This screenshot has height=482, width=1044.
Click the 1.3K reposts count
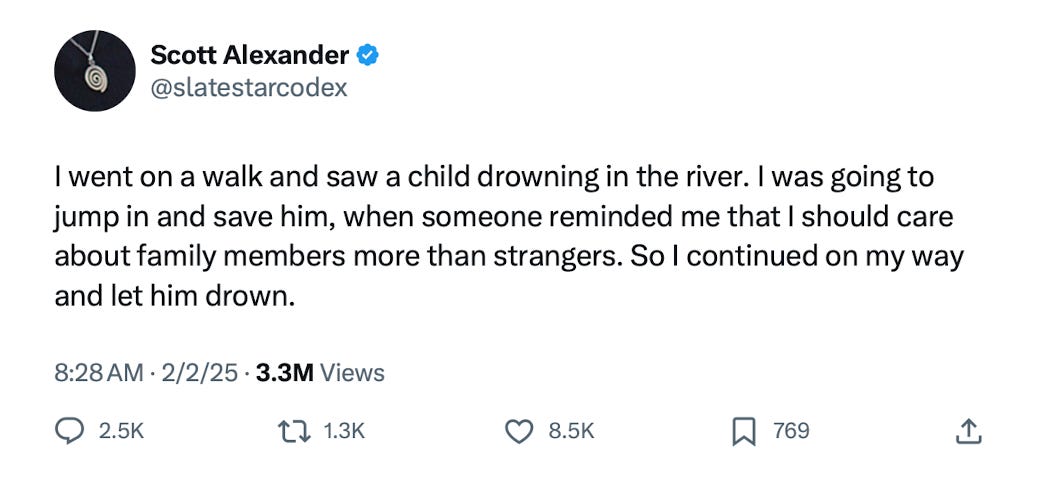point(344,432)
